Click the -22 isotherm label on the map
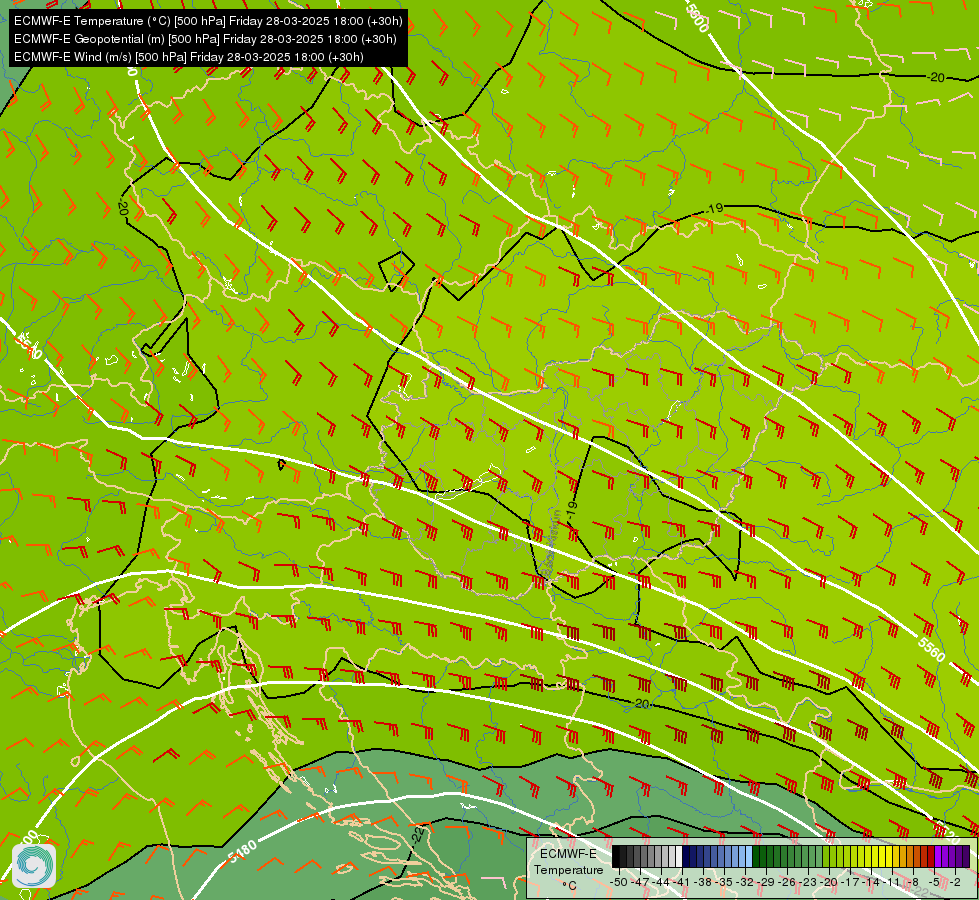Screen dimensions: 979x900 (419, 834)
